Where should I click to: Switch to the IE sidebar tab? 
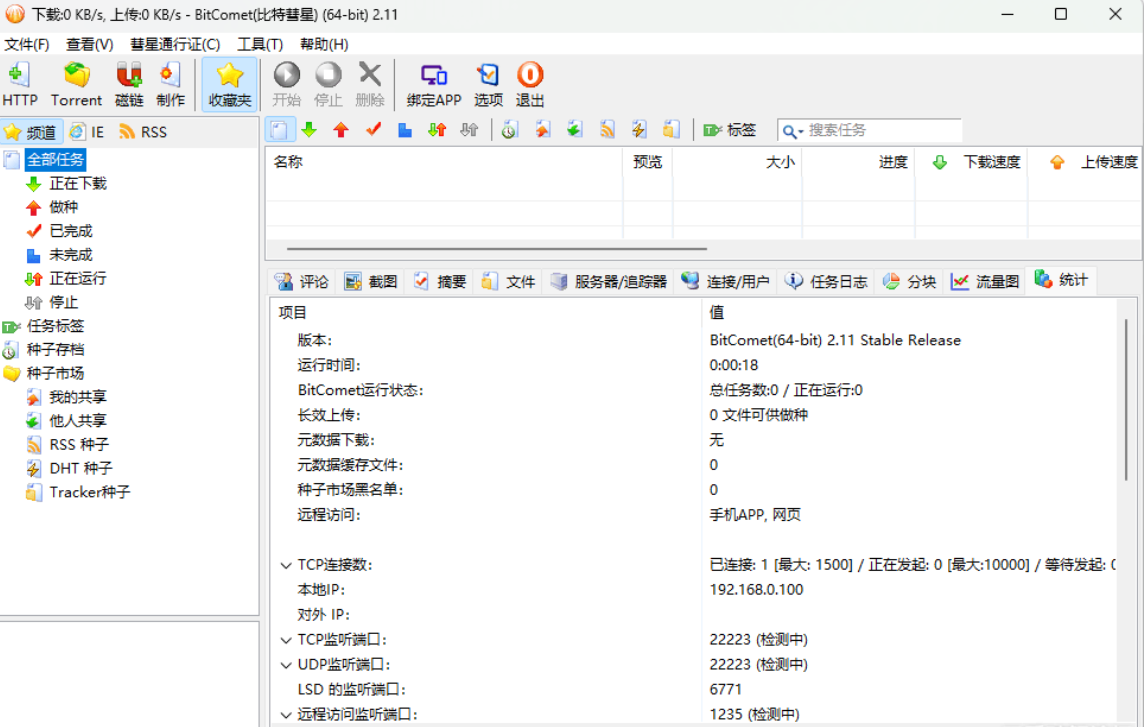click(x=87, y=132)
